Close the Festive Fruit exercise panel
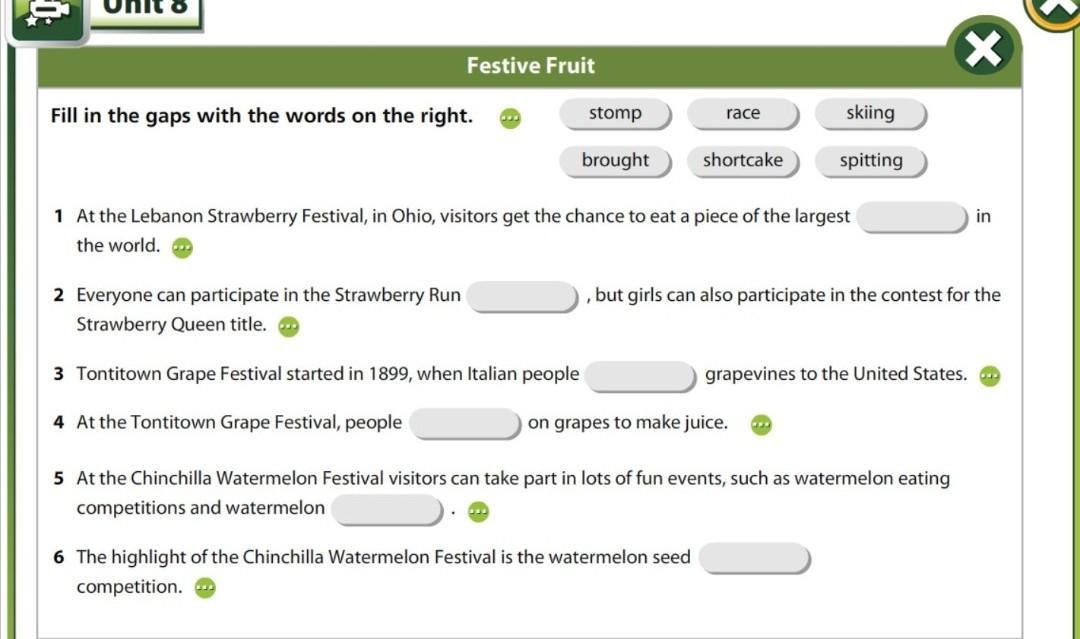This screenshot has height=639, width=1080. click(x=984, y=50)
